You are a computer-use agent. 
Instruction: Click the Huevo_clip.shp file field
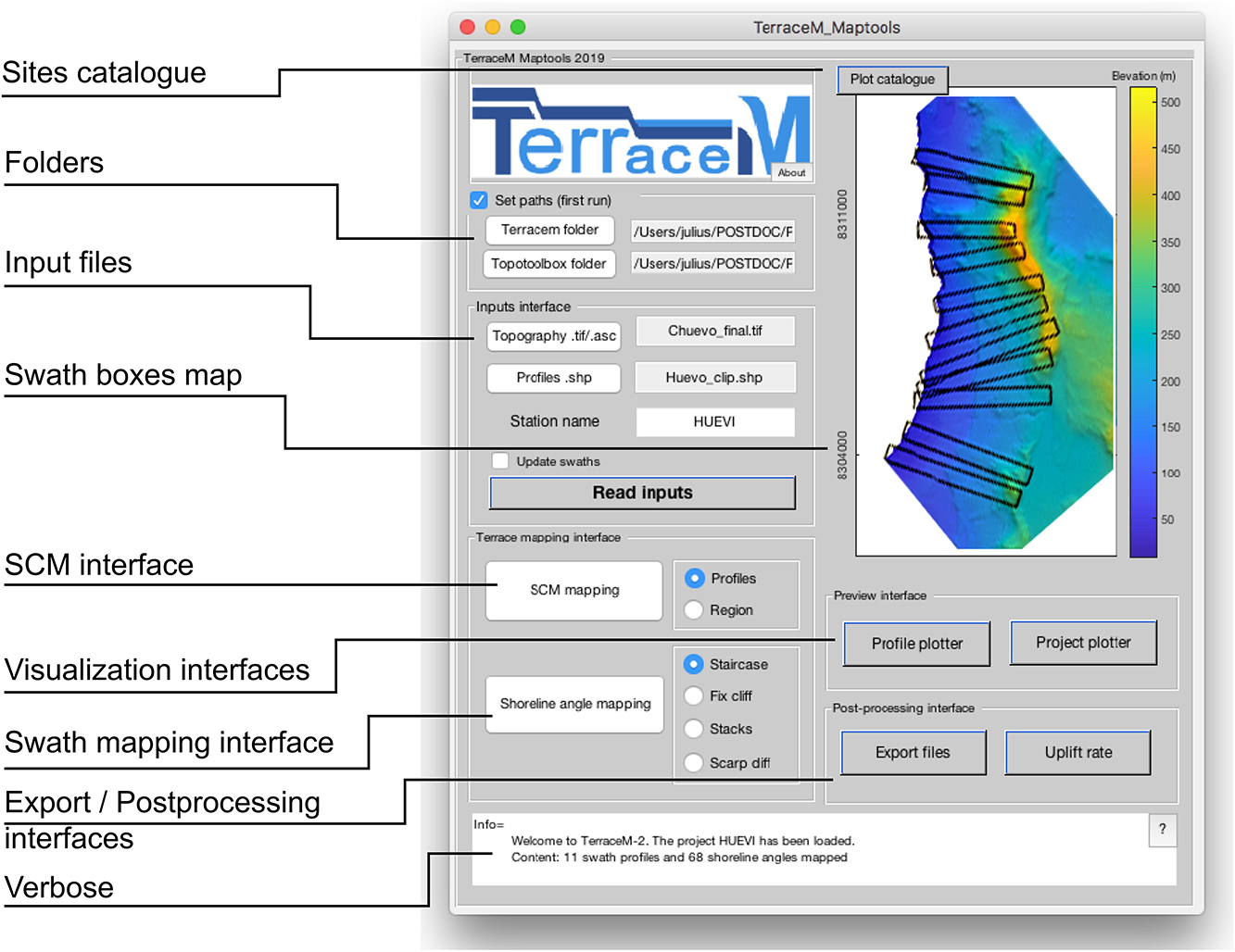(x=715, y=377)
